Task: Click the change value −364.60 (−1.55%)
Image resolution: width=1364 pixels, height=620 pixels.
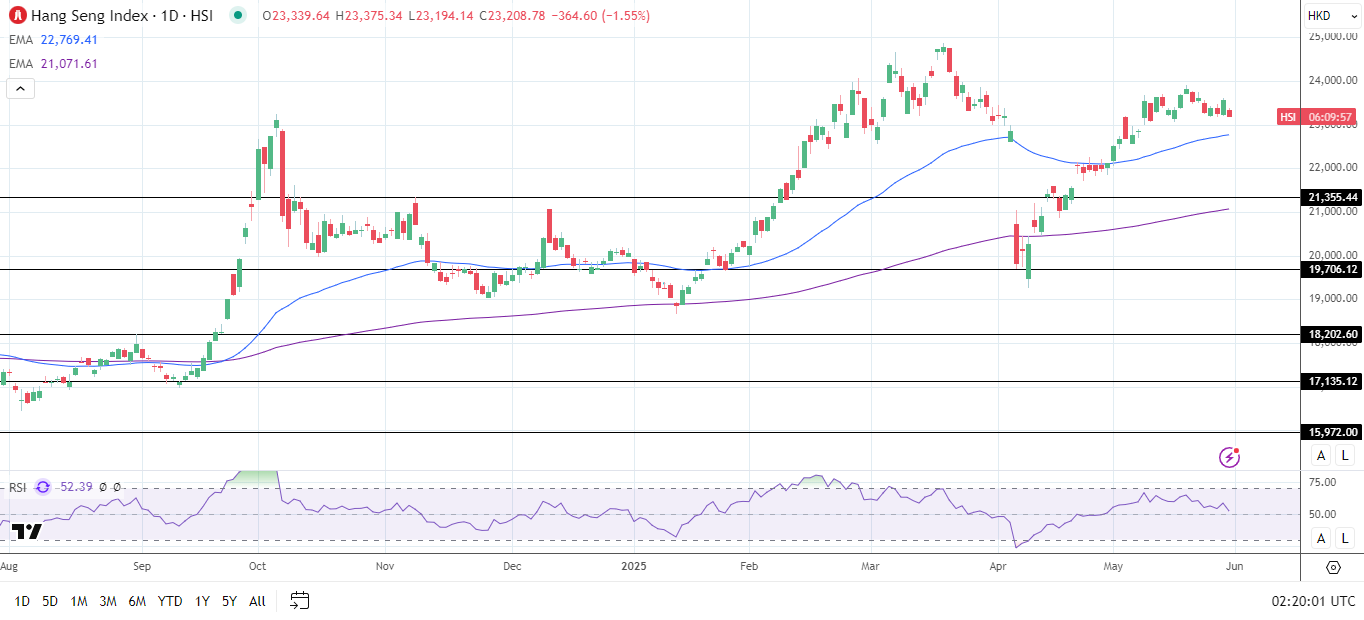Action: click(600, 16)
